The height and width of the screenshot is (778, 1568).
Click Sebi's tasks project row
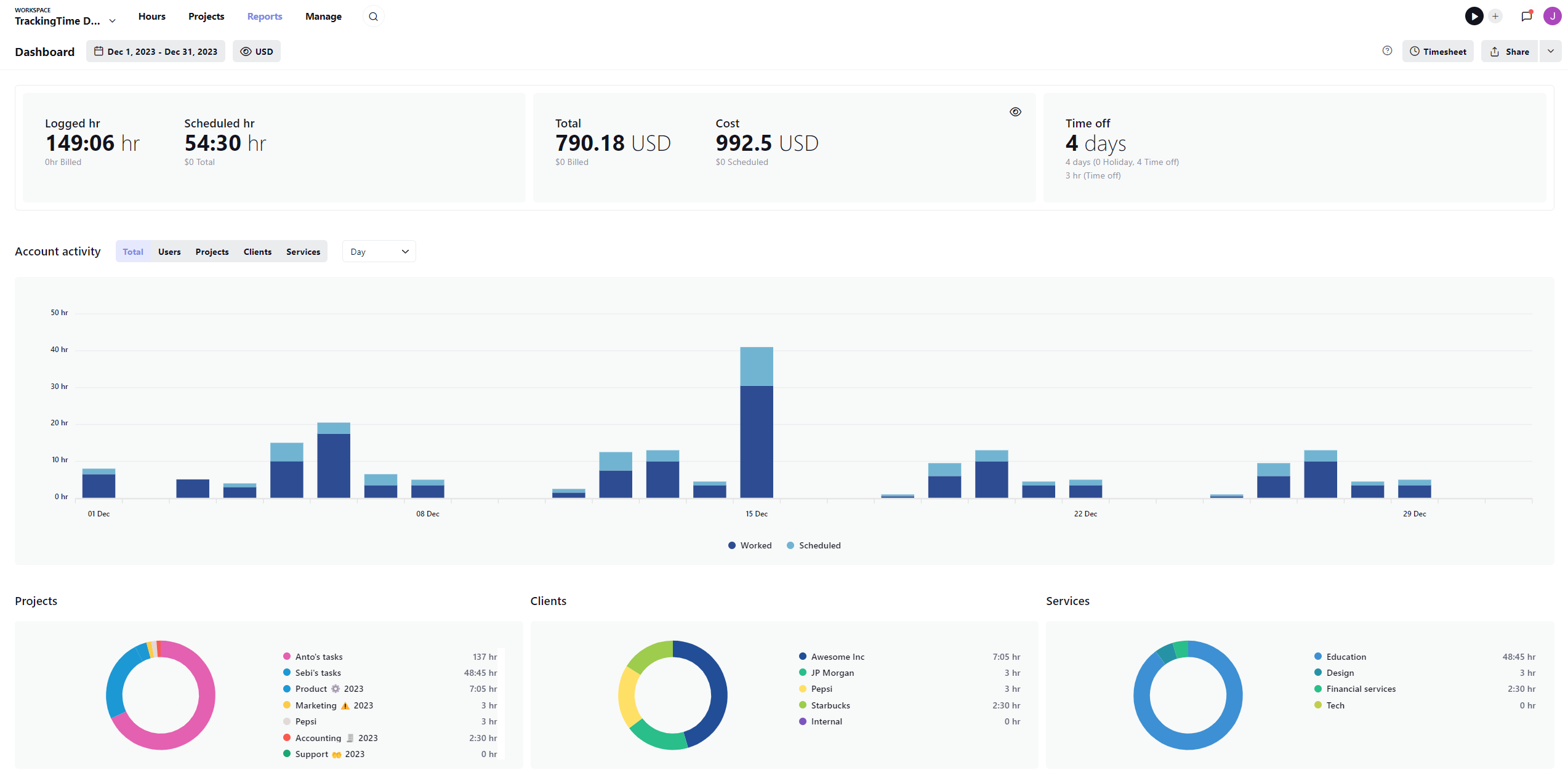click(x=390, y=673)
